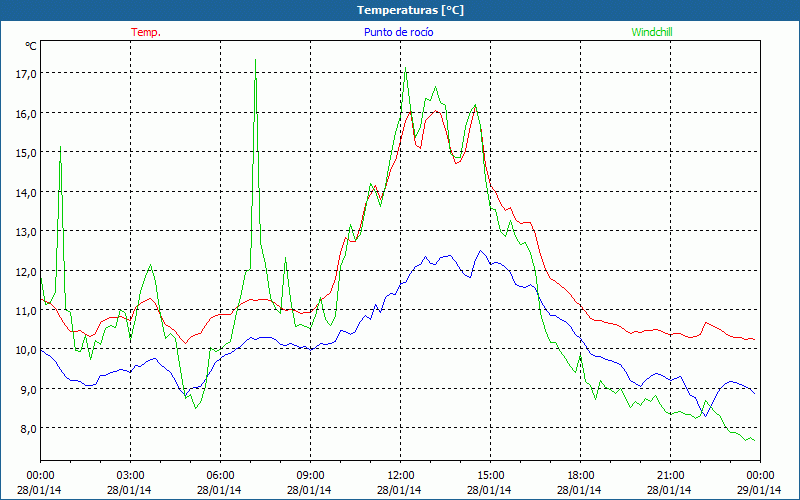The height and width of the screenshot is (500, 800).
Task: Click the 13,0 y-axis value
Action: pos(26,232)
